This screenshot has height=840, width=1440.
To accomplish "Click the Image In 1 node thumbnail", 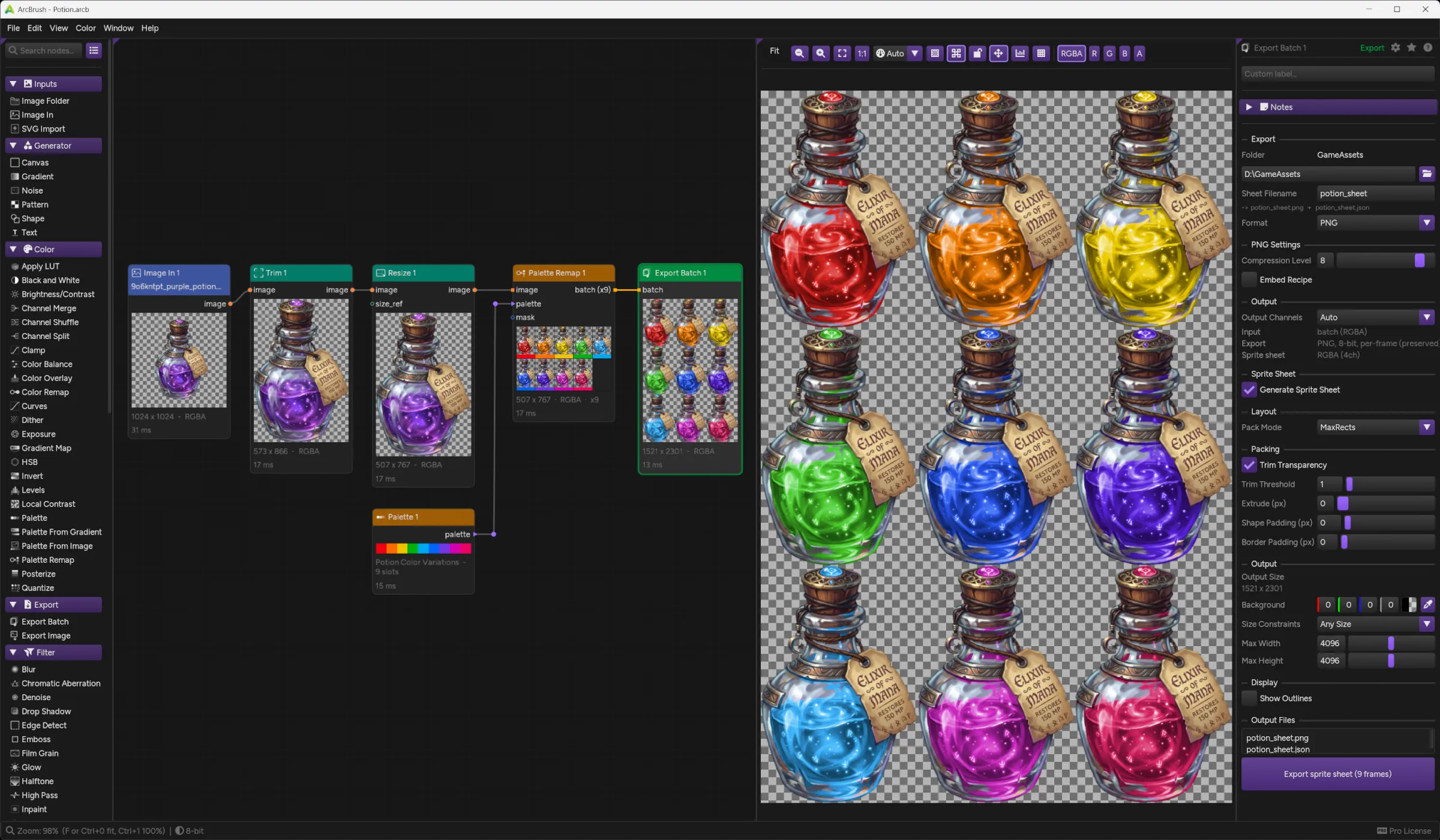I will pyautogui.click(x=179, y=361).
